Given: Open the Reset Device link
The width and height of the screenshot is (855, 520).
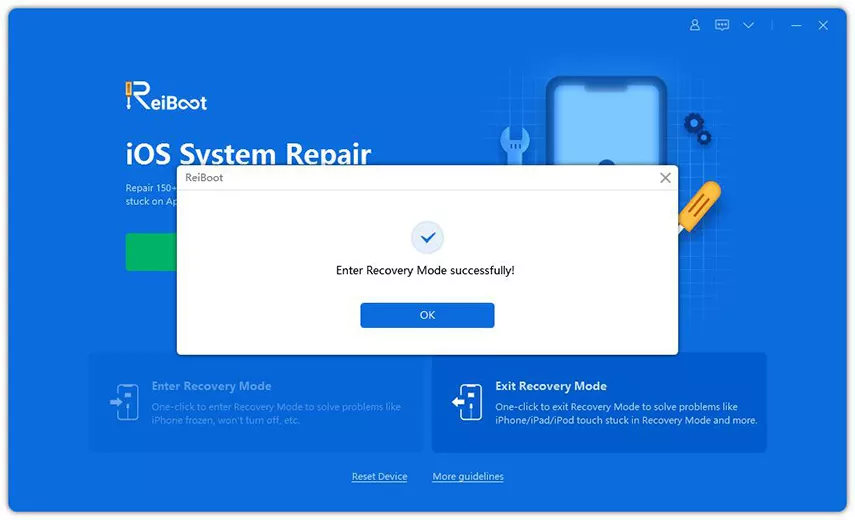Looking at the screenshot, I should (x=380, y=476).
